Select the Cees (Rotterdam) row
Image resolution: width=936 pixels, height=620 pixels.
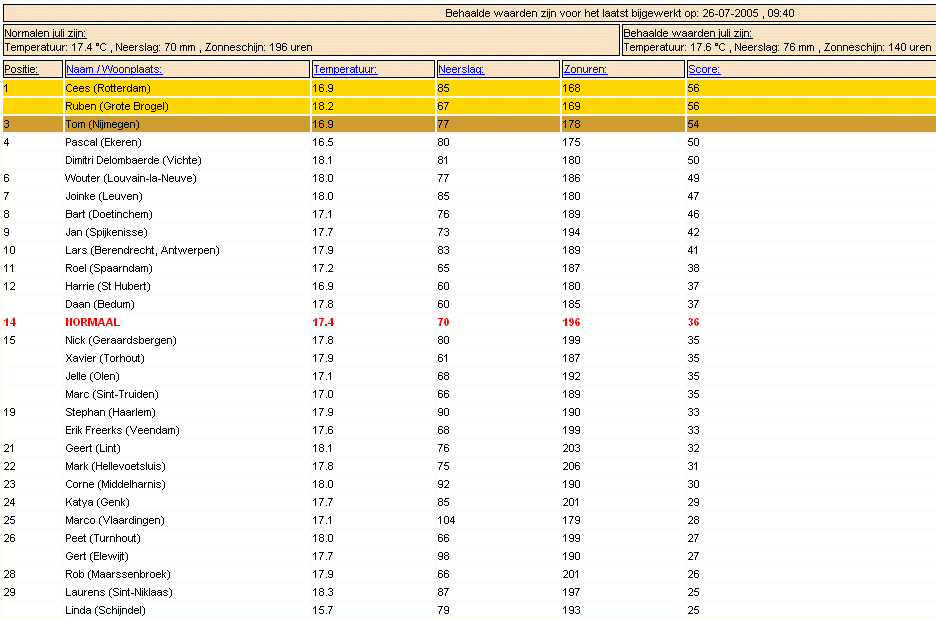[x=469, y=88]
